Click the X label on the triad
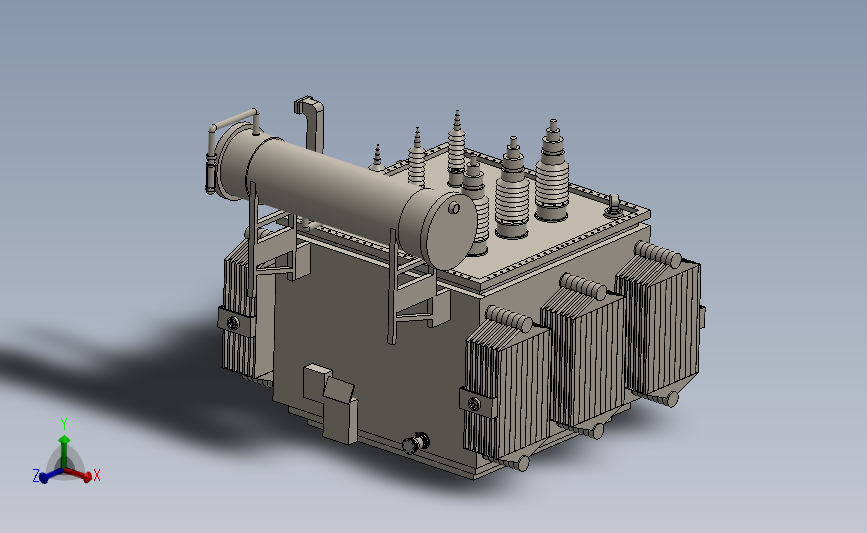Image resolution: width=867 pixels, height=533 pixels. (x=97, y=475)
